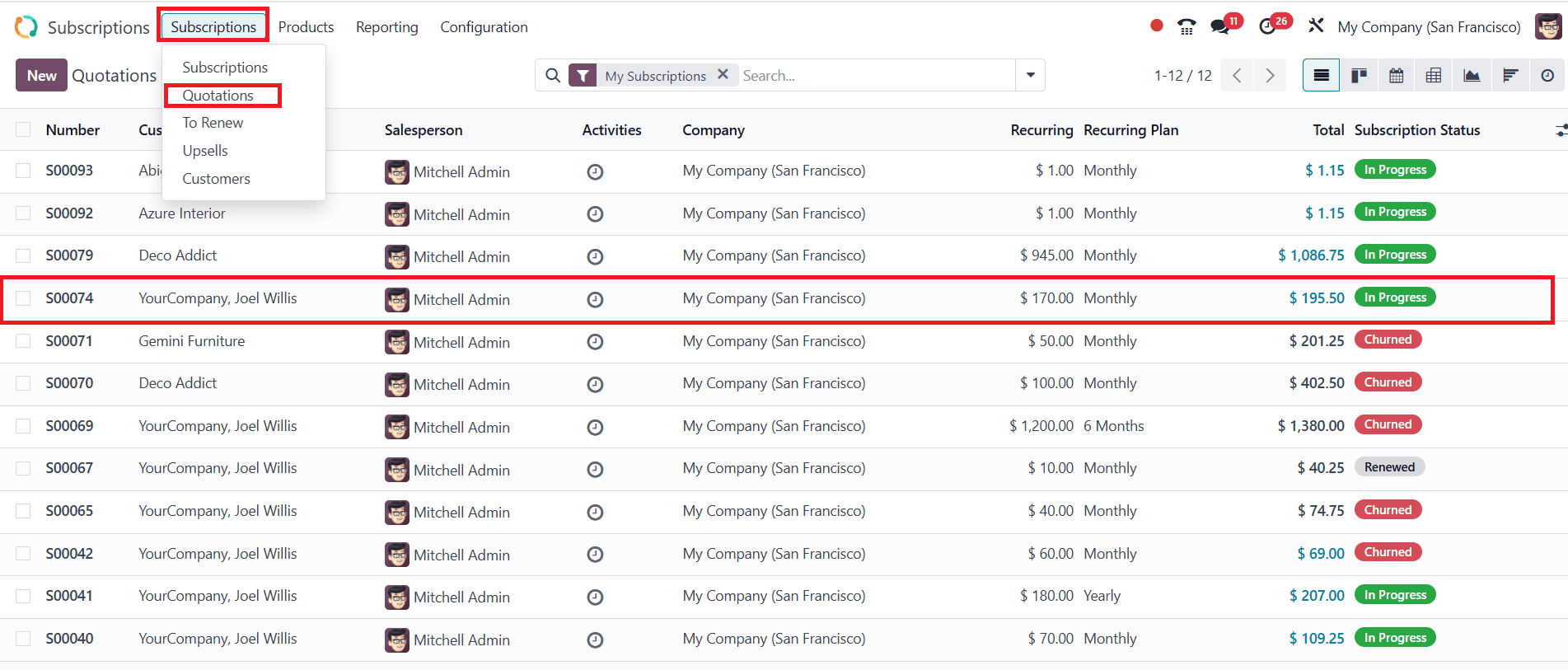Switch to pivot view
This screenshot has width=1568, height=670.
click(x=1434, y=75)
